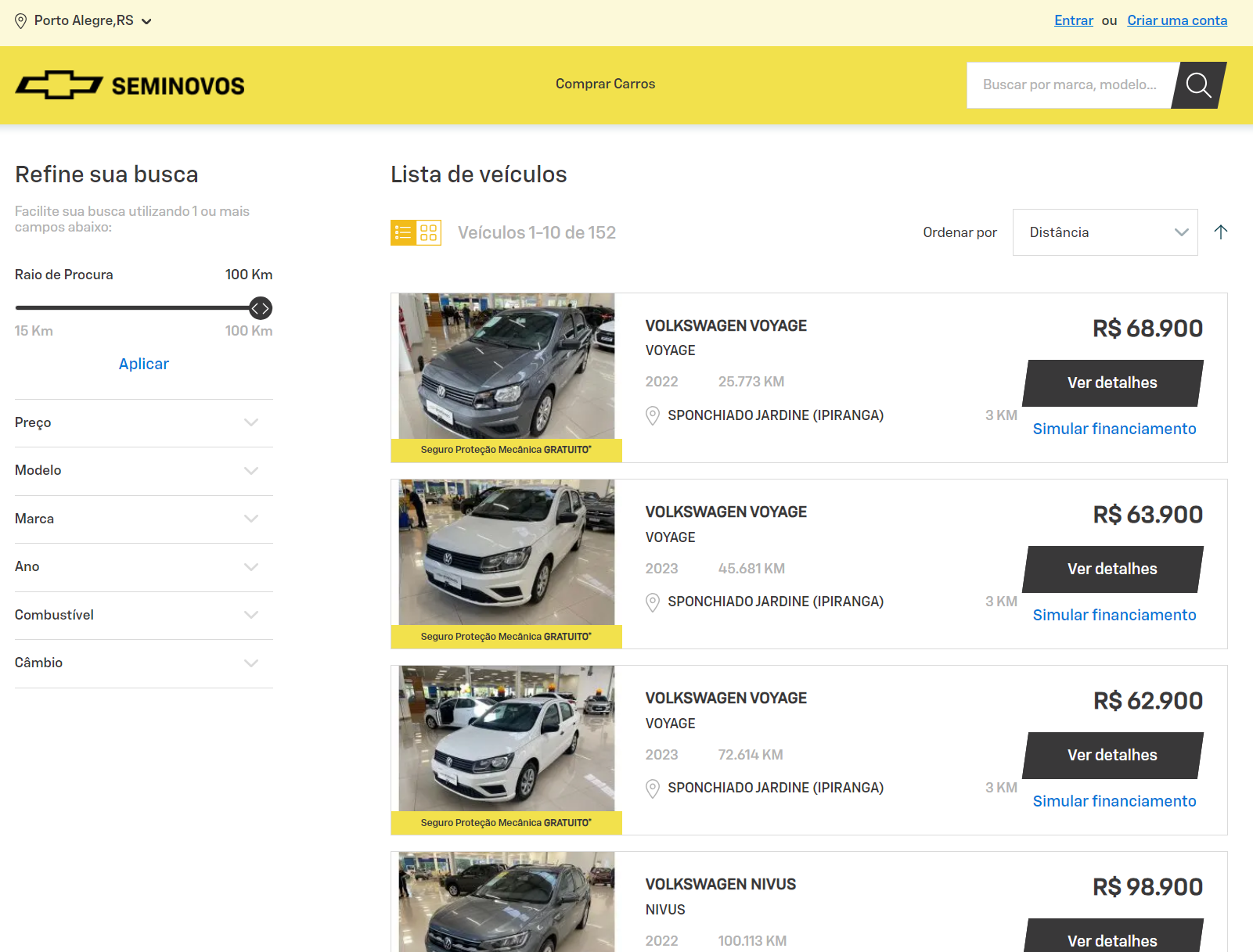Click Aplicar to apply the search radius
This screenshot has height=952, width=1253.
coord(143,364)
